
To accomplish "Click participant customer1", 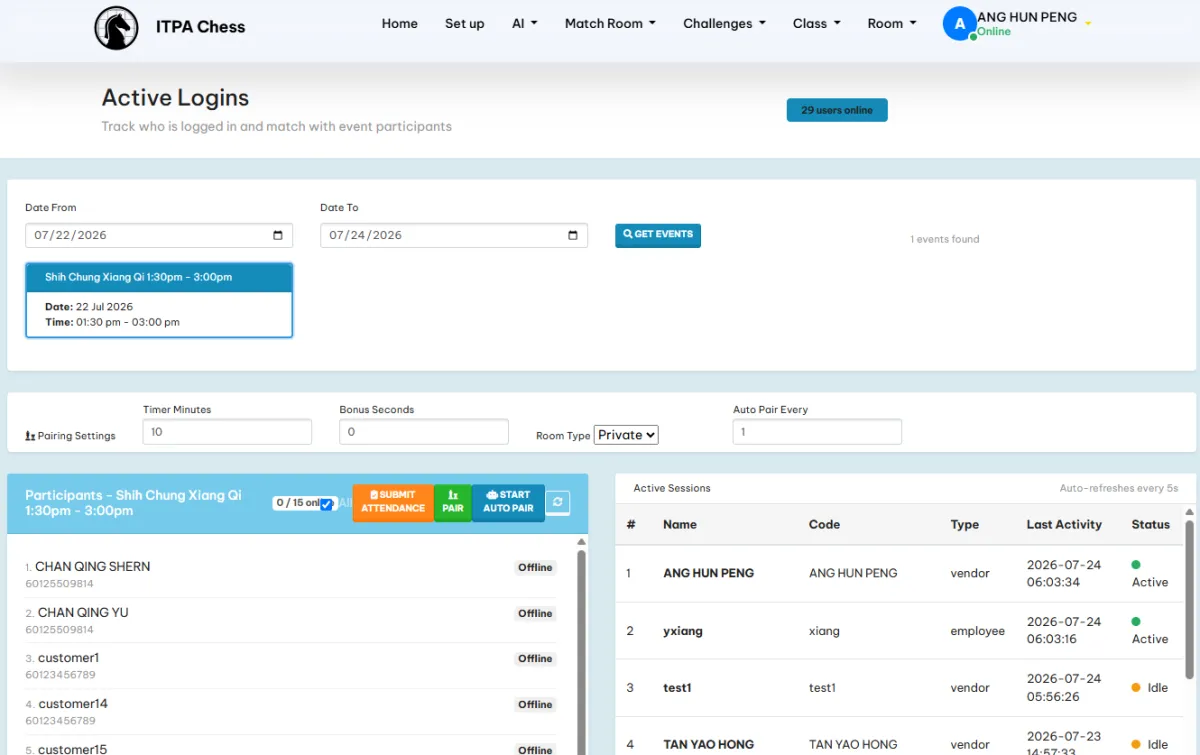I will point(68,658).
